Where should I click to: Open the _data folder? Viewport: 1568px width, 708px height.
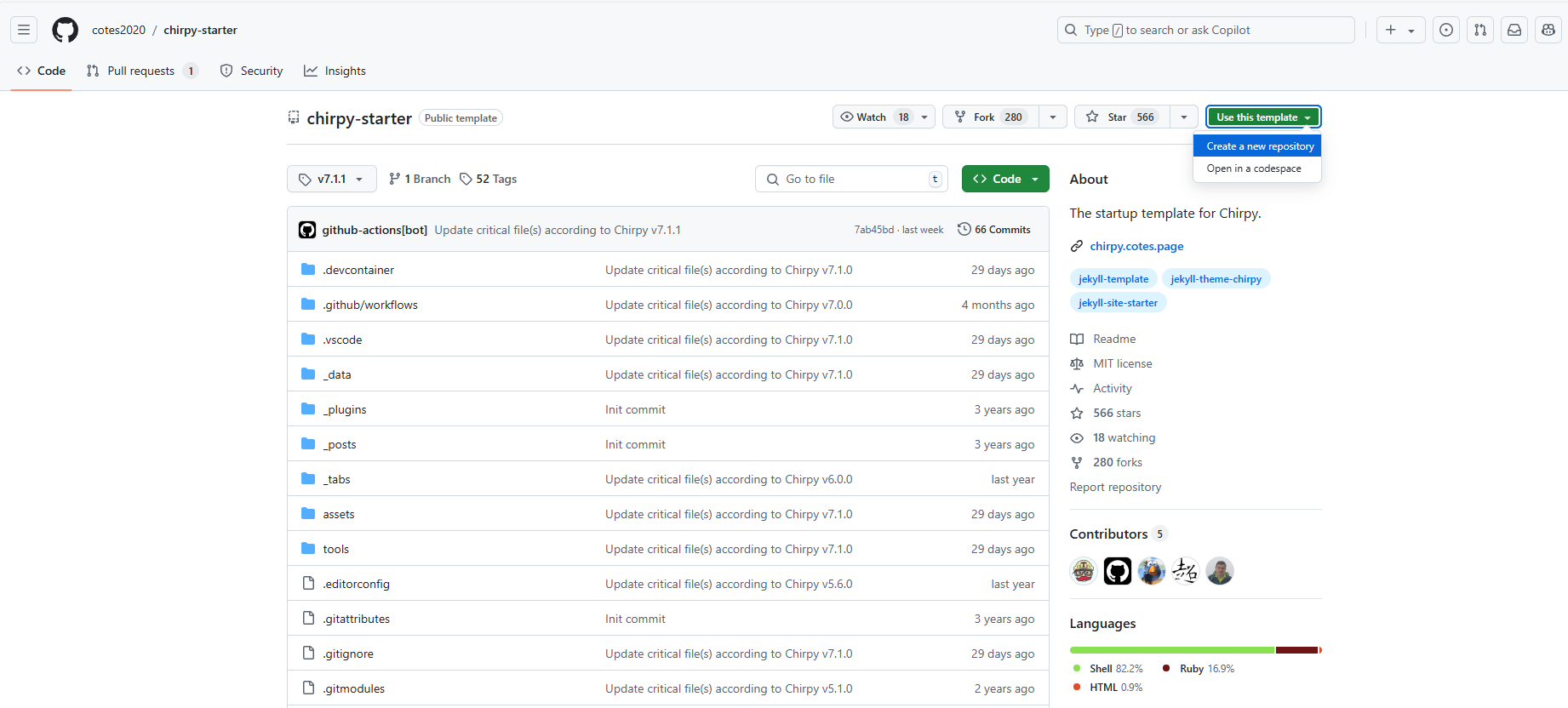pyautogui.click(x=337, y=374)
